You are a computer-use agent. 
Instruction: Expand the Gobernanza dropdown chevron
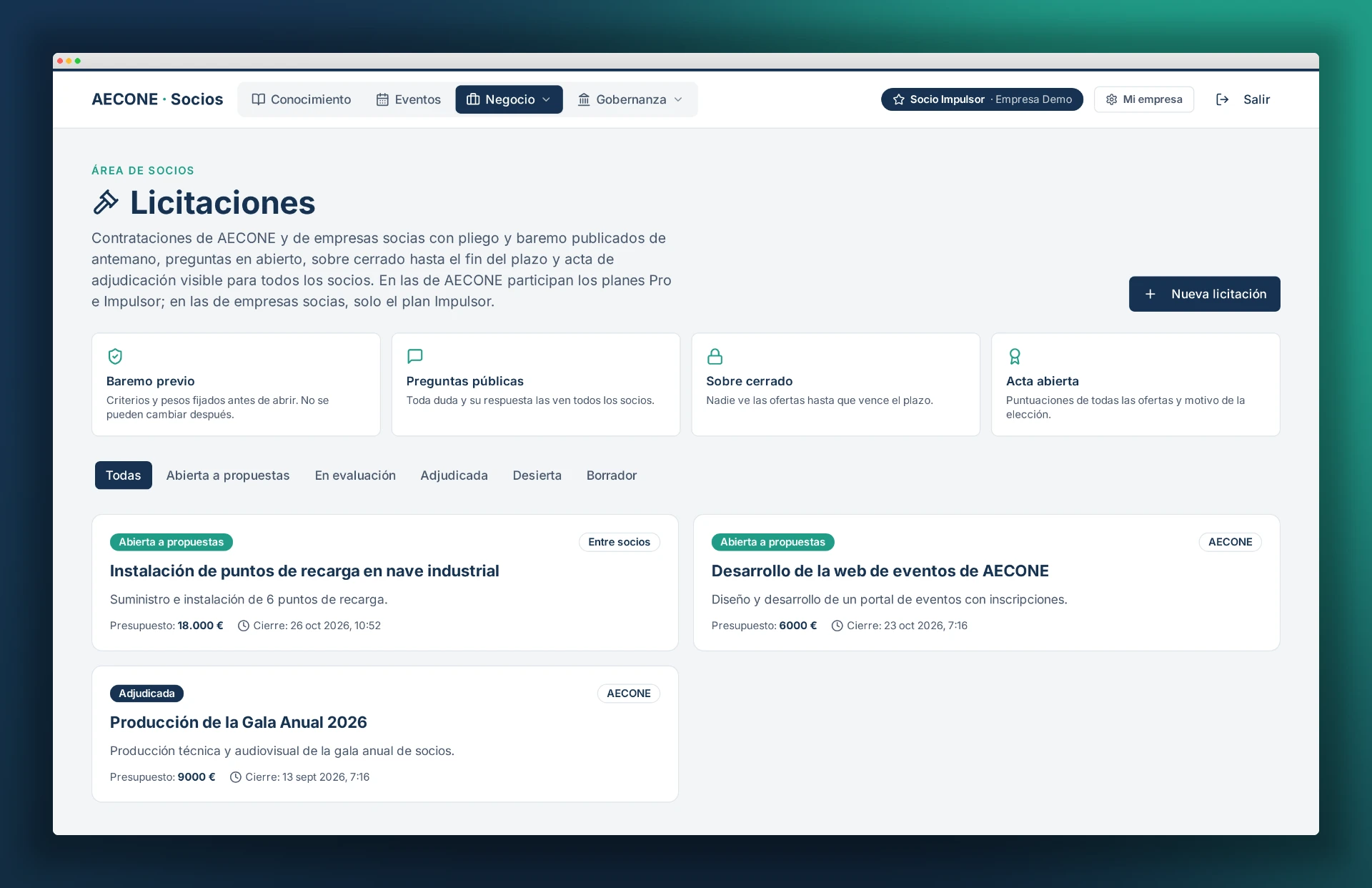[677, 99]
